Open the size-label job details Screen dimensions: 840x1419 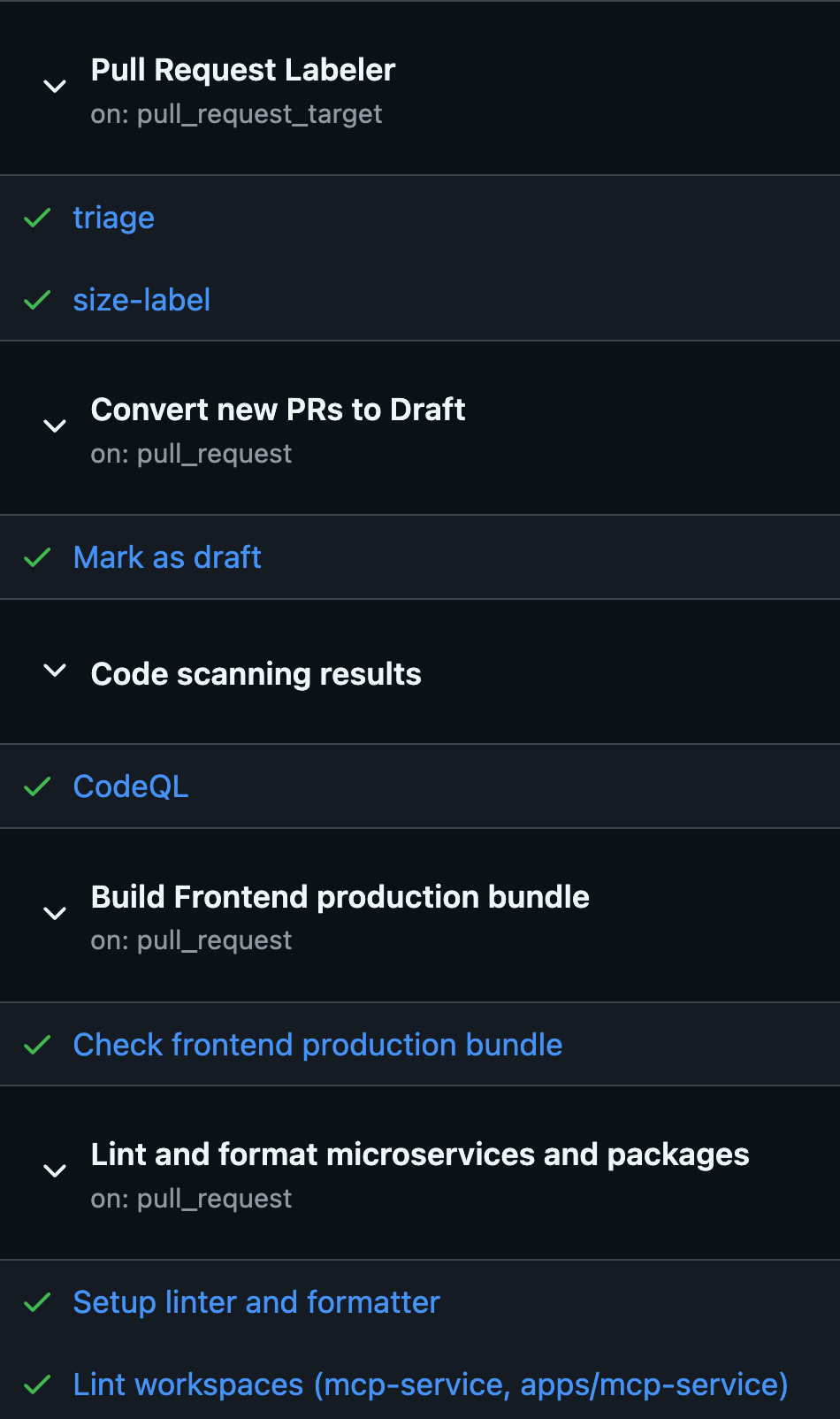141,301
